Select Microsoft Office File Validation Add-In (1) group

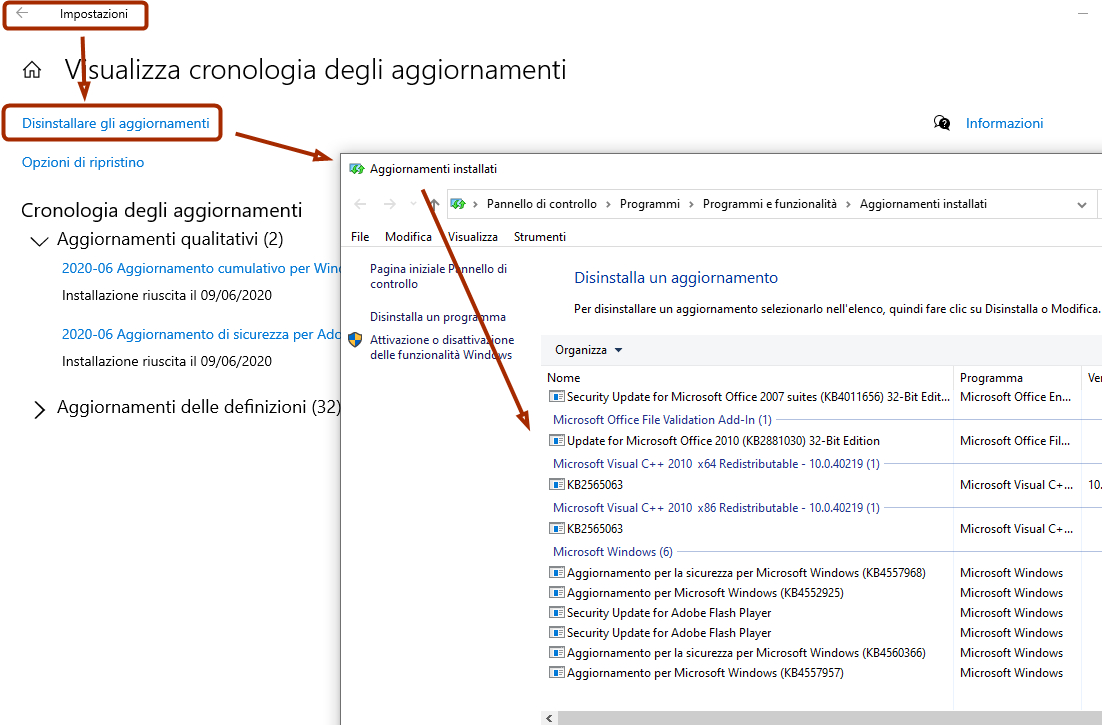click(x=662, y=419)
